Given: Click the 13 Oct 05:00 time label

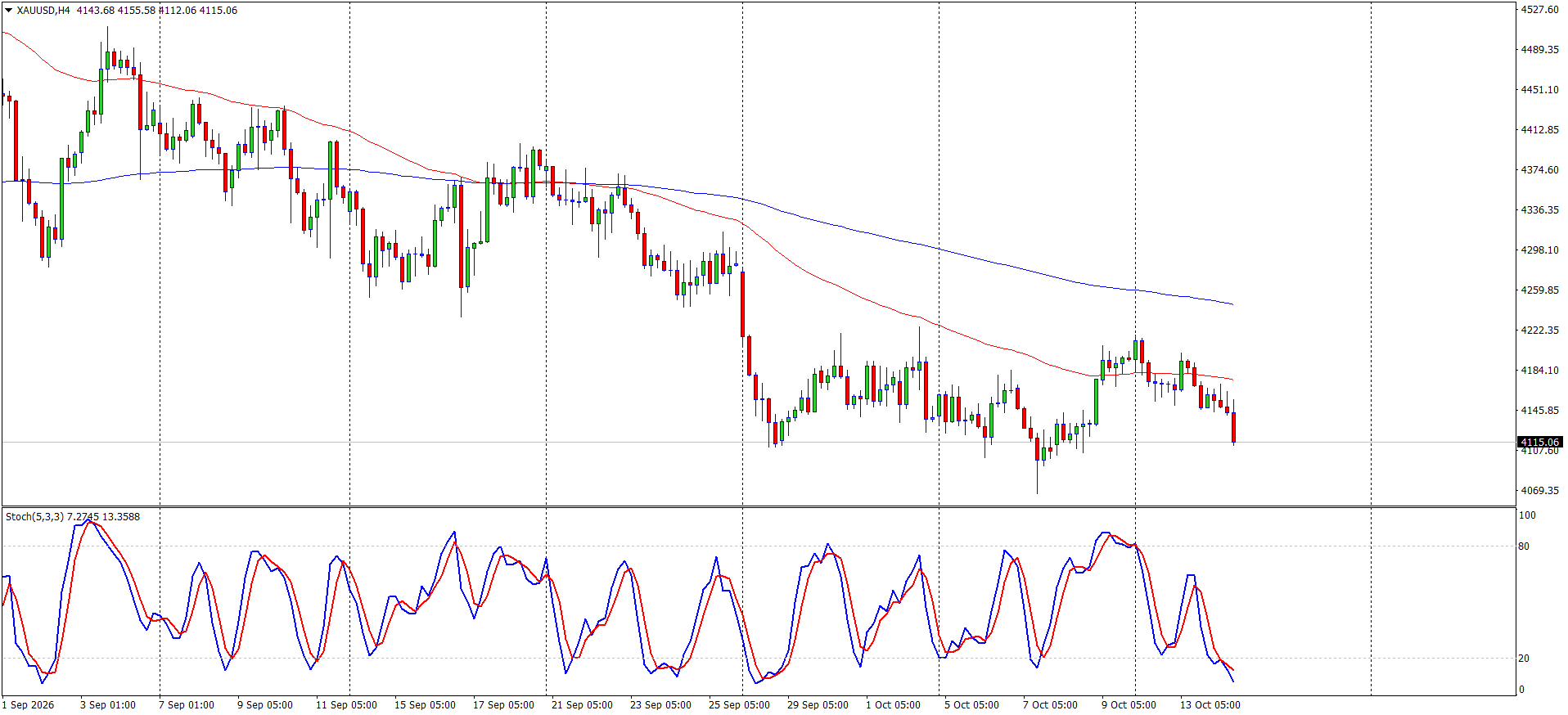Looking at the screenshot, I should point(1210,705).
